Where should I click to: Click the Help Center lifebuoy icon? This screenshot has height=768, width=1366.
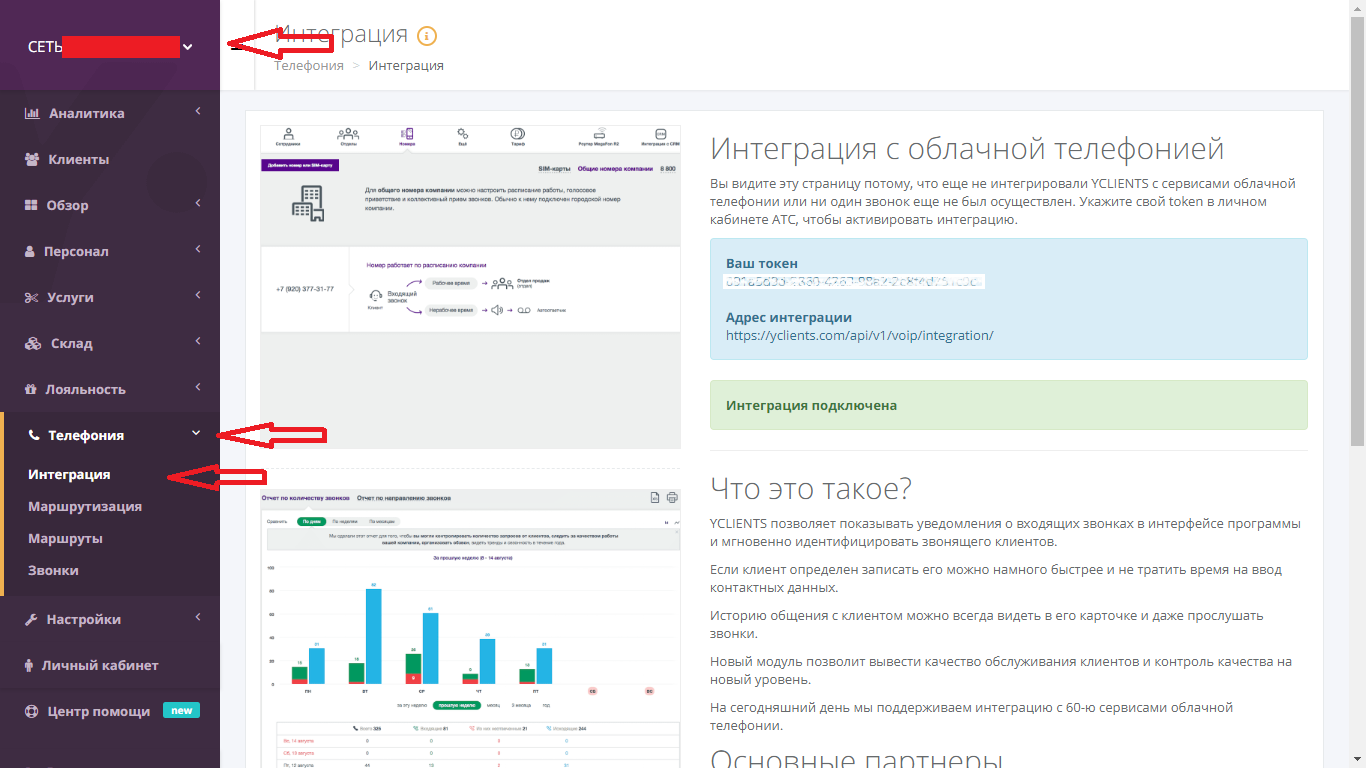(x=30, y=711)
